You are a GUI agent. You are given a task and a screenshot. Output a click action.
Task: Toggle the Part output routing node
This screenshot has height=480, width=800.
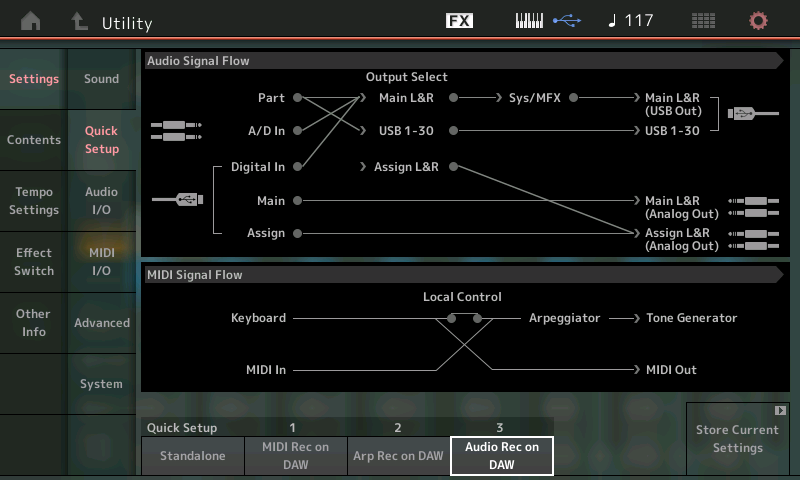coord(298,98)
